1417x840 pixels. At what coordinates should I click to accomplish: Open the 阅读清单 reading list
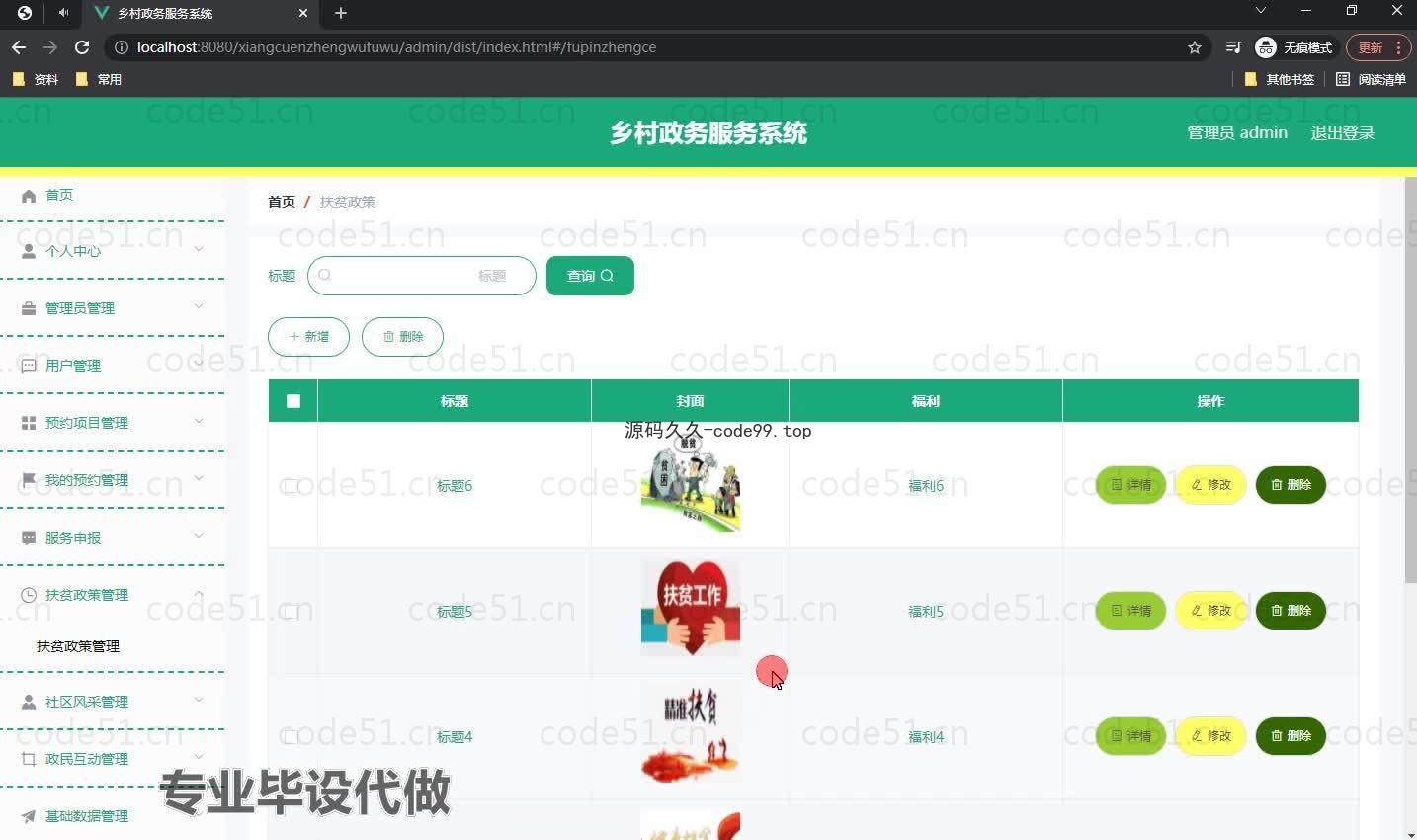1371,79
